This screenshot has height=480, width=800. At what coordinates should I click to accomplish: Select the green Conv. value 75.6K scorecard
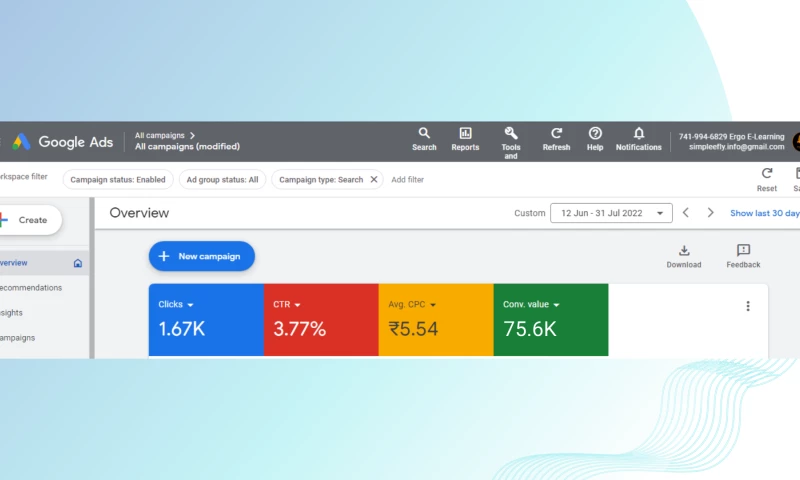pyautogui.click(x=551, y=320)
